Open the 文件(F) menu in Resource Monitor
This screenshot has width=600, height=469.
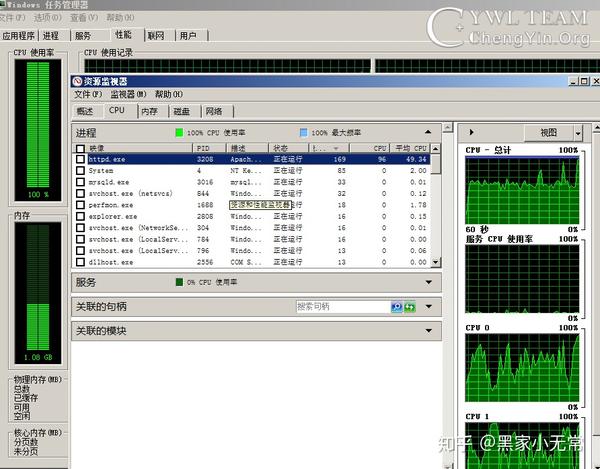pos(88,94)
